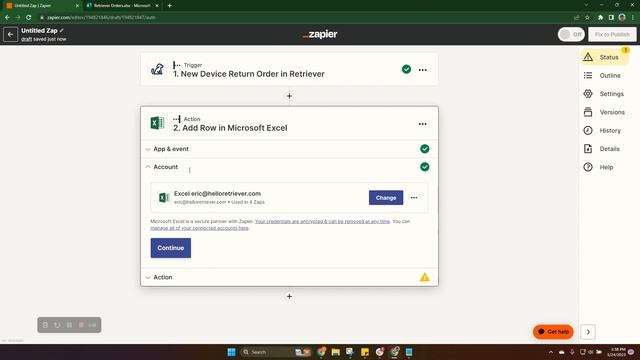This screenshot has width=640, height=360.
Task: Click the trigger step's green checkmark
Action: click(406, 69)
